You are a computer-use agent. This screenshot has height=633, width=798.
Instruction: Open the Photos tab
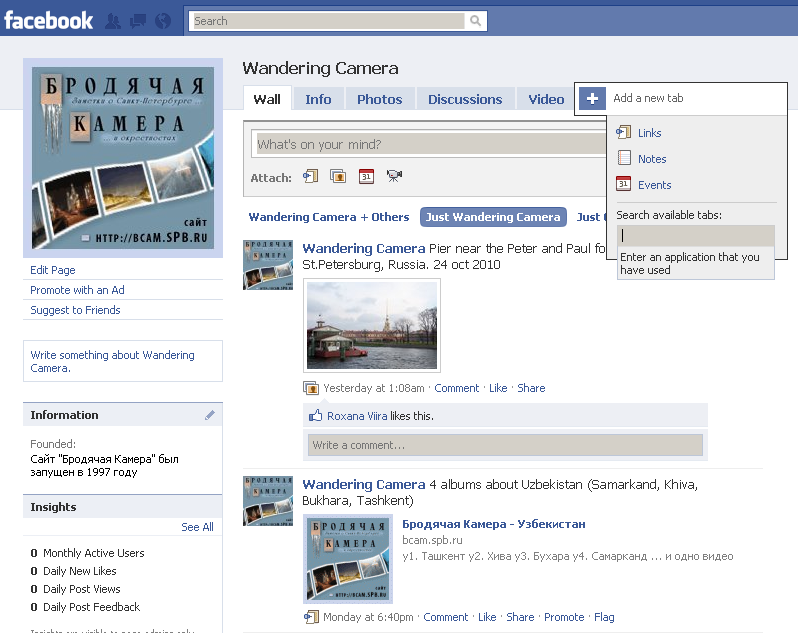pyautogui.click(x=380, y=99)
